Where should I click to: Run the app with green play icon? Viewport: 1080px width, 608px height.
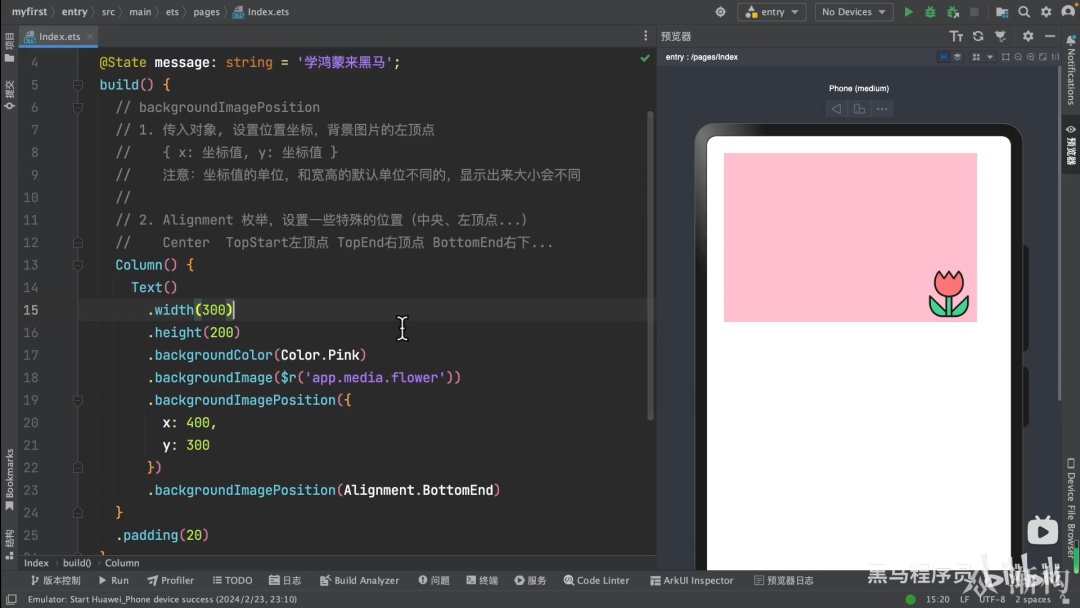pyautogui.click(x=908, y=12)
